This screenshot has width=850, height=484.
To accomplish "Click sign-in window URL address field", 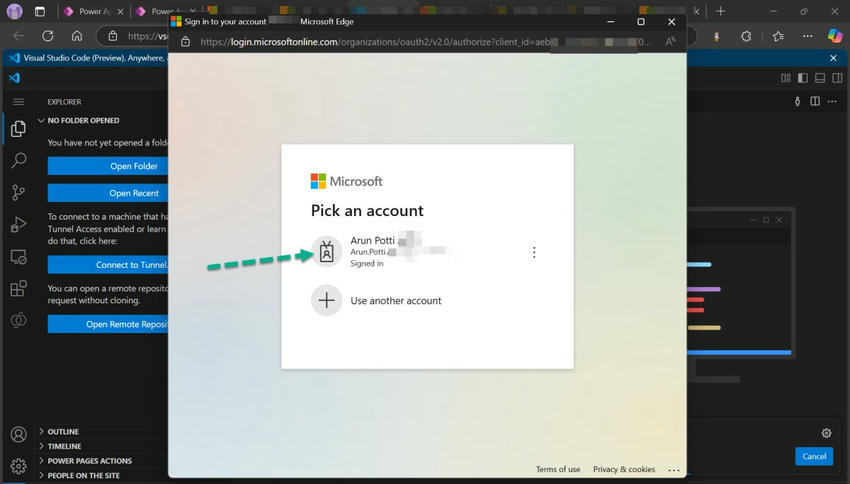I will [428, 42].
